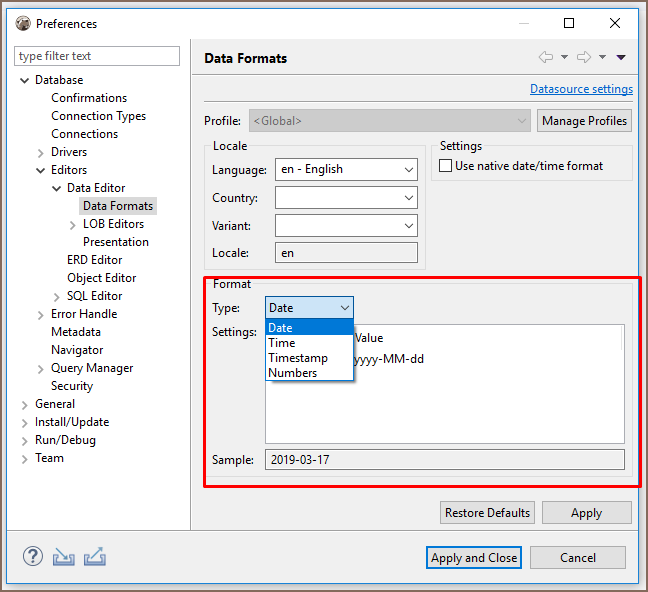The image size is (648, 592).
Task: Open the back history dropdown arrow
Action: point(564,57)
